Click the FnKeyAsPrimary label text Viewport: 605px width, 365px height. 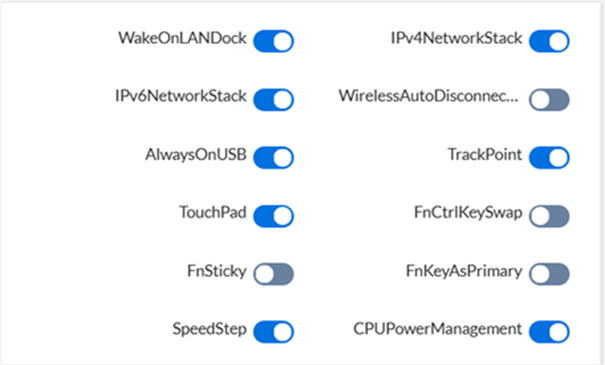tap(464, 271)
